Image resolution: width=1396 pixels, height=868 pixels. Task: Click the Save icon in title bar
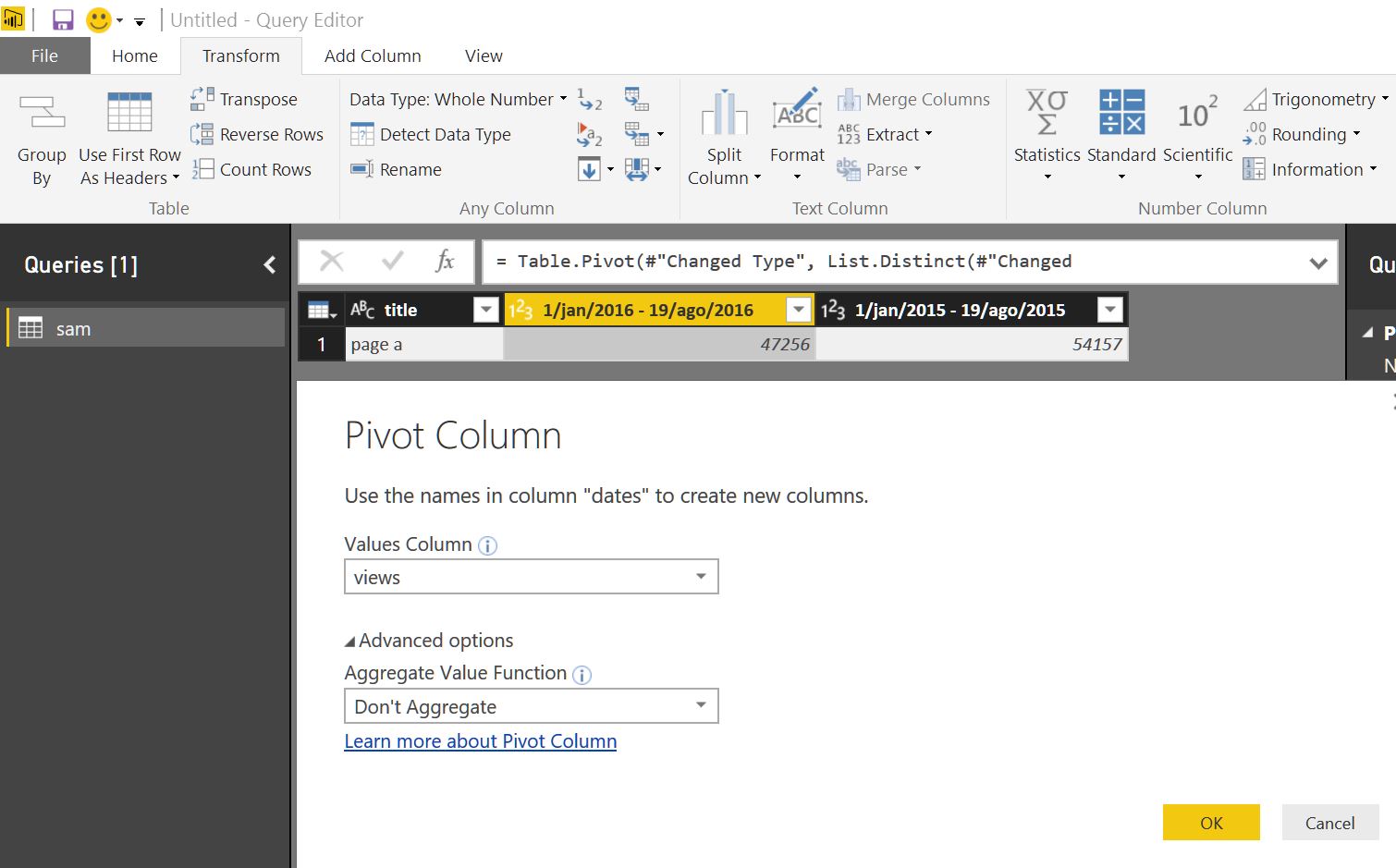click(63, 19)
